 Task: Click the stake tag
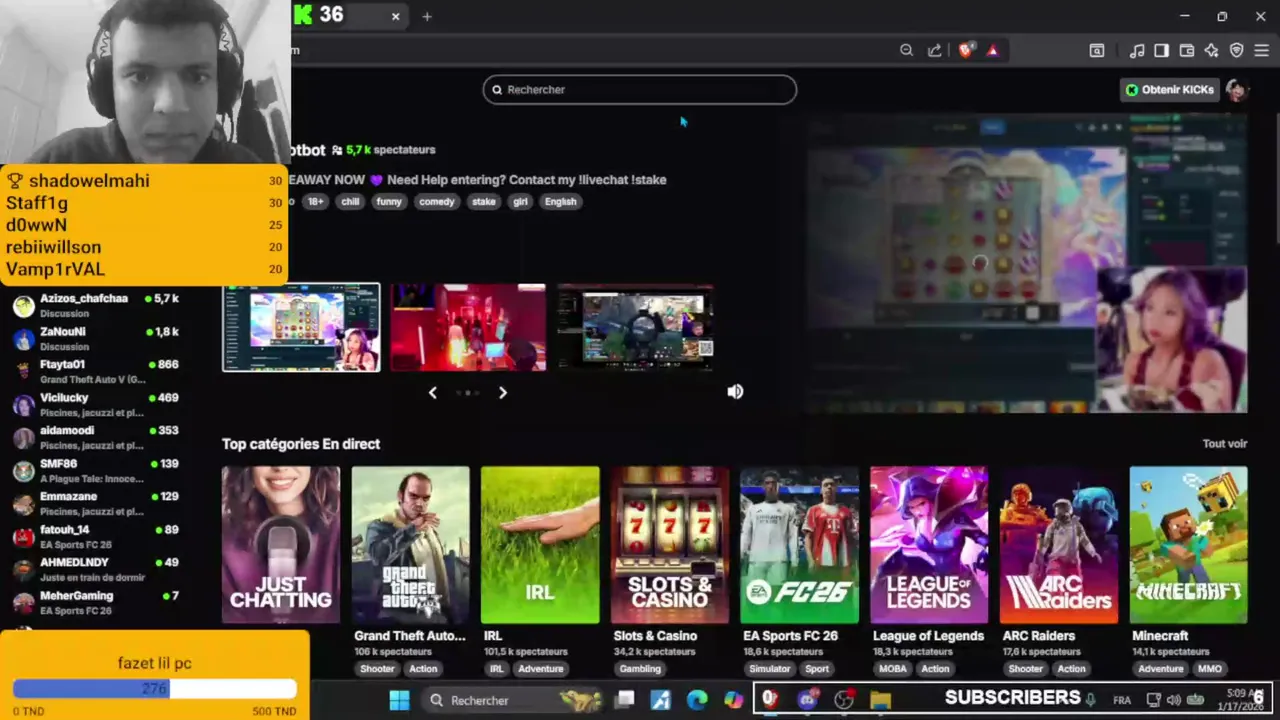(484, 201)
